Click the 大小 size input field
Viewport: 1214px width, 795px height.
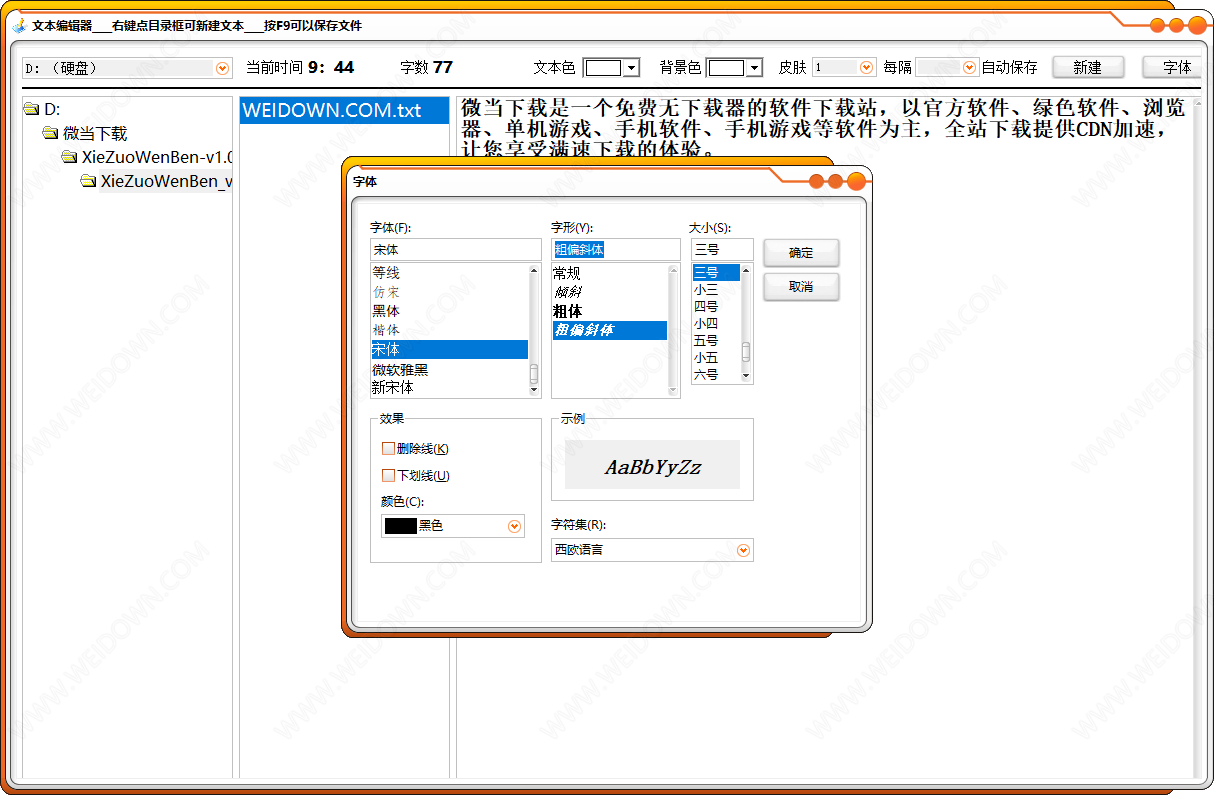tap(722, 249)
